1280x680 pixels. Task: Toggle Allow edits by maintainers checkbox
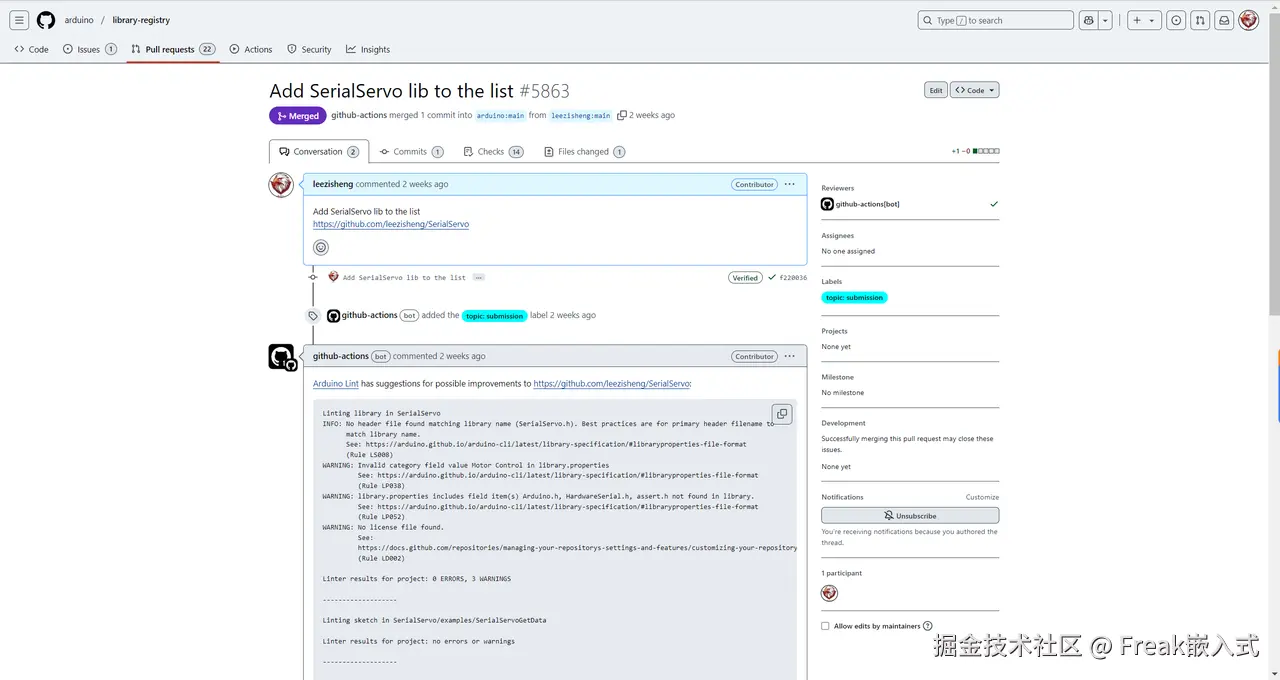click(825, 626)
